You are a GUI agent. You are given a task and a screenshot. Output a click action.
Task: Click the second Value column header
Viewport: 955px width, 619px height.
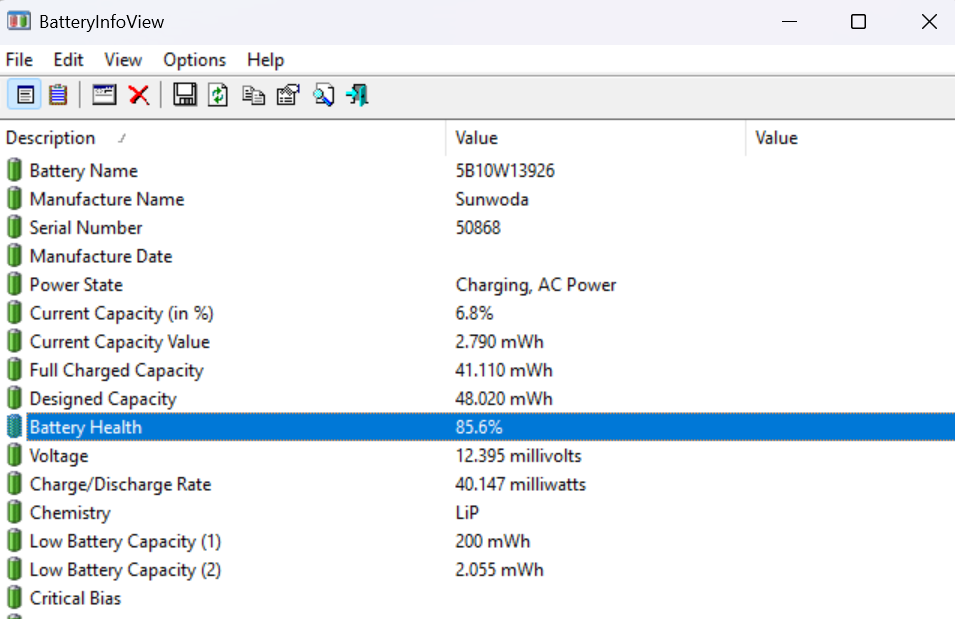pyautogui.click(x=851, y=138)
